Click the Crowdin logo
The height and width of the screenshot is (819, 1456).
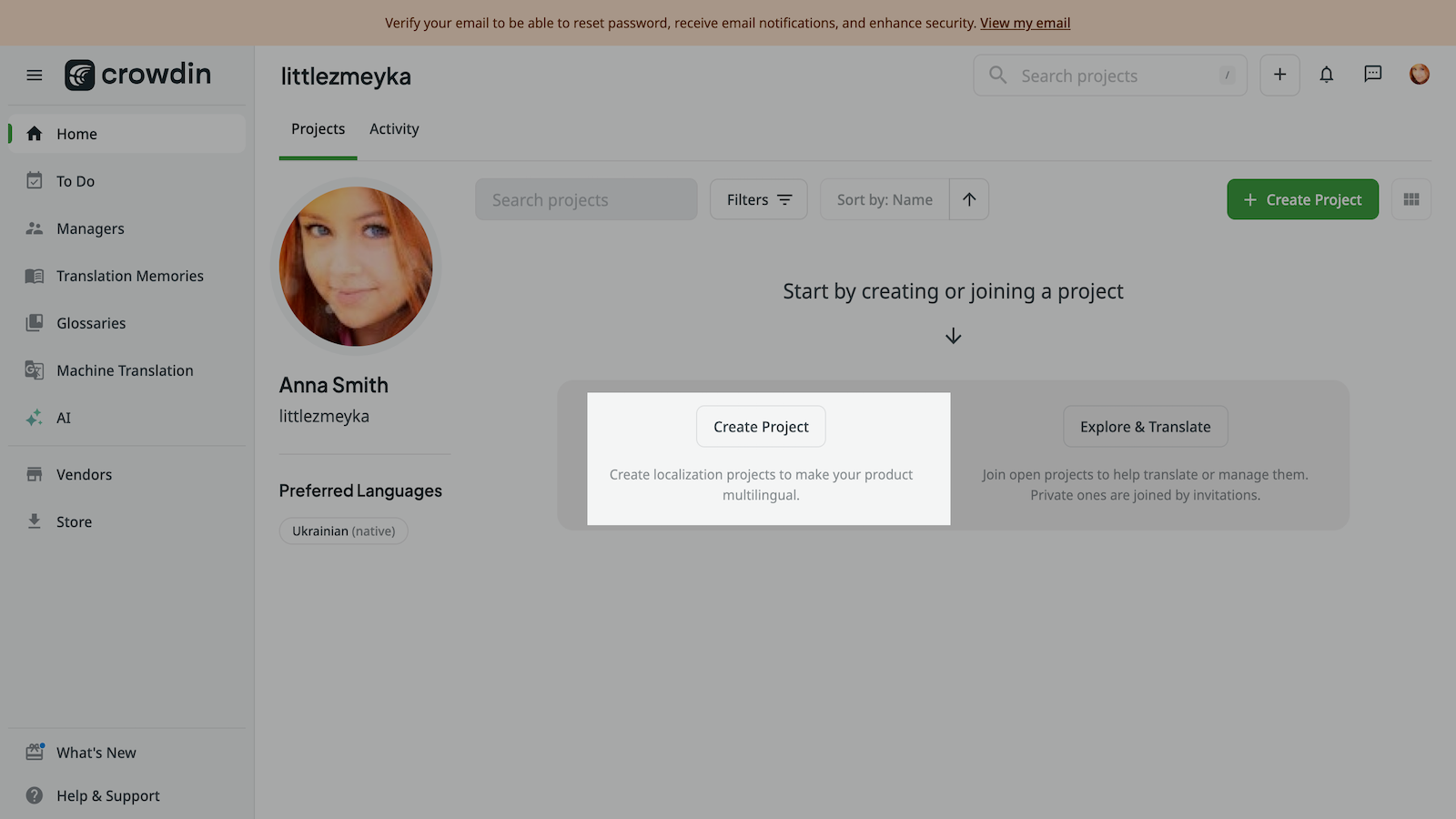point(138,75)
